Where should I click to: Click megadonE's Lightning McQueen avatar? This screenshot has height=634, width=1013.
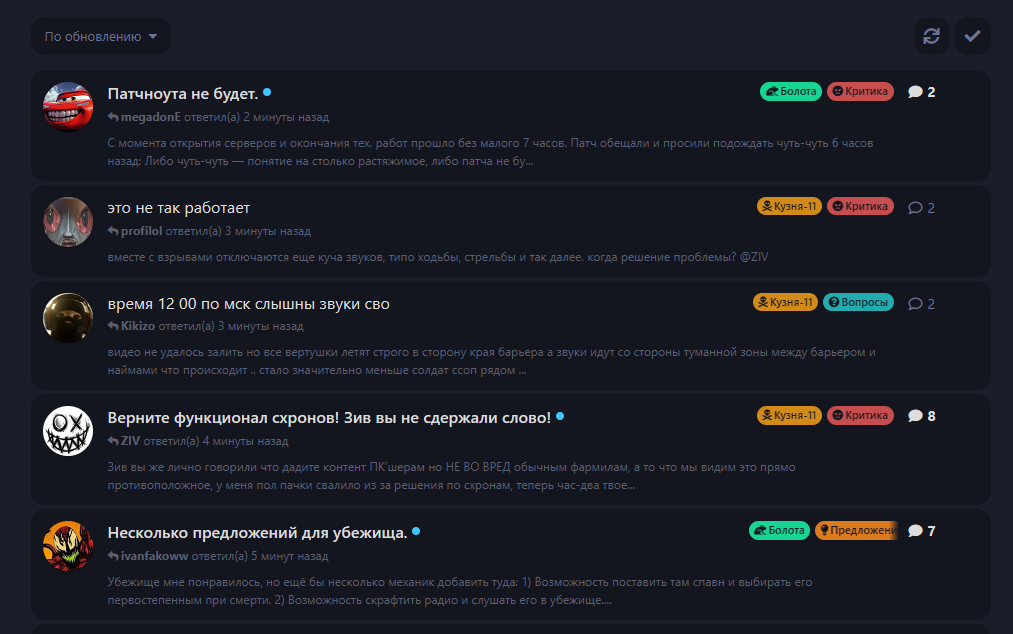tap(68, 105)
